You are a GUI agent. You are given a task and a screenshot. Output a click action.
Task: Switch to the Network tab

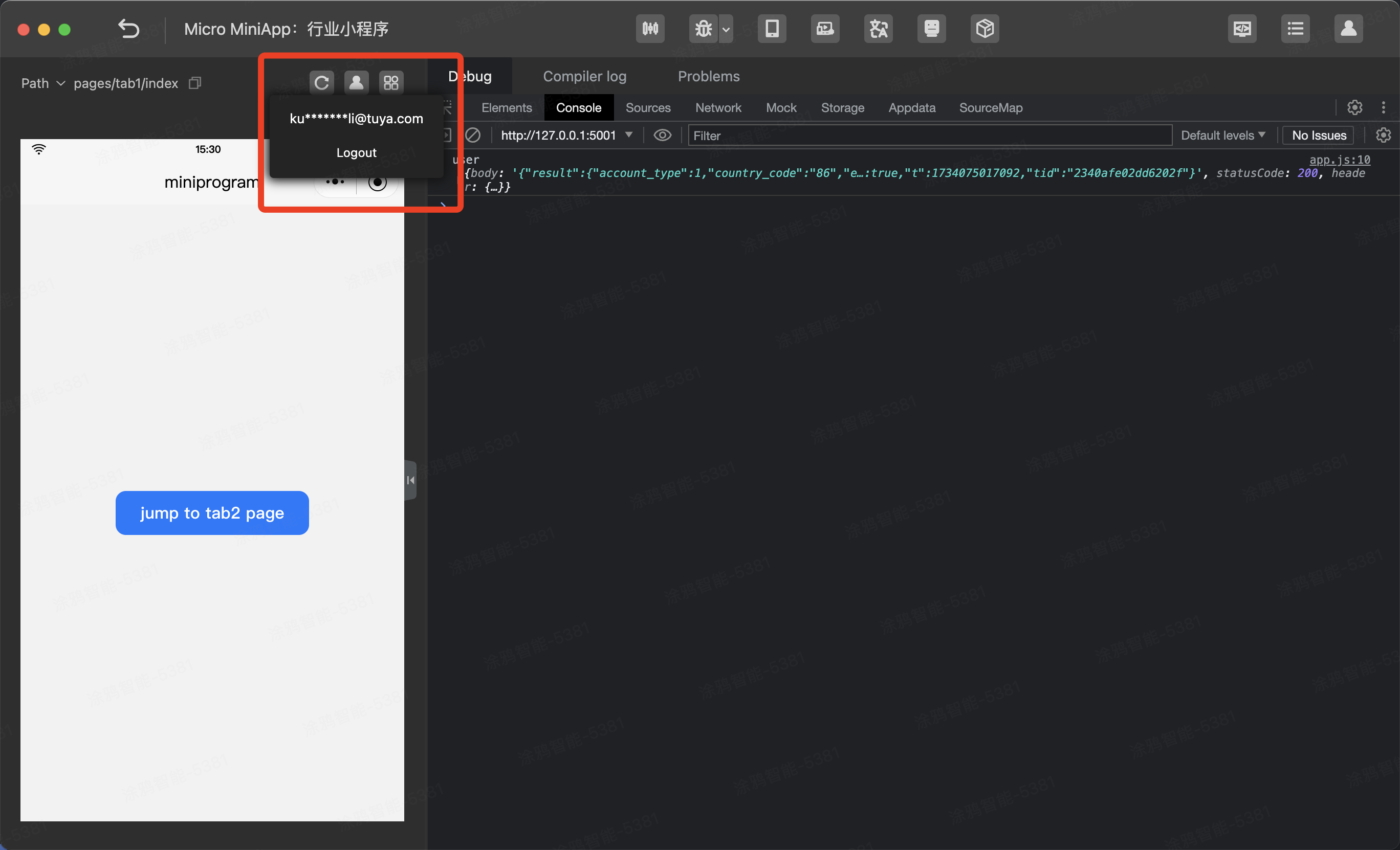click(717, 107)
